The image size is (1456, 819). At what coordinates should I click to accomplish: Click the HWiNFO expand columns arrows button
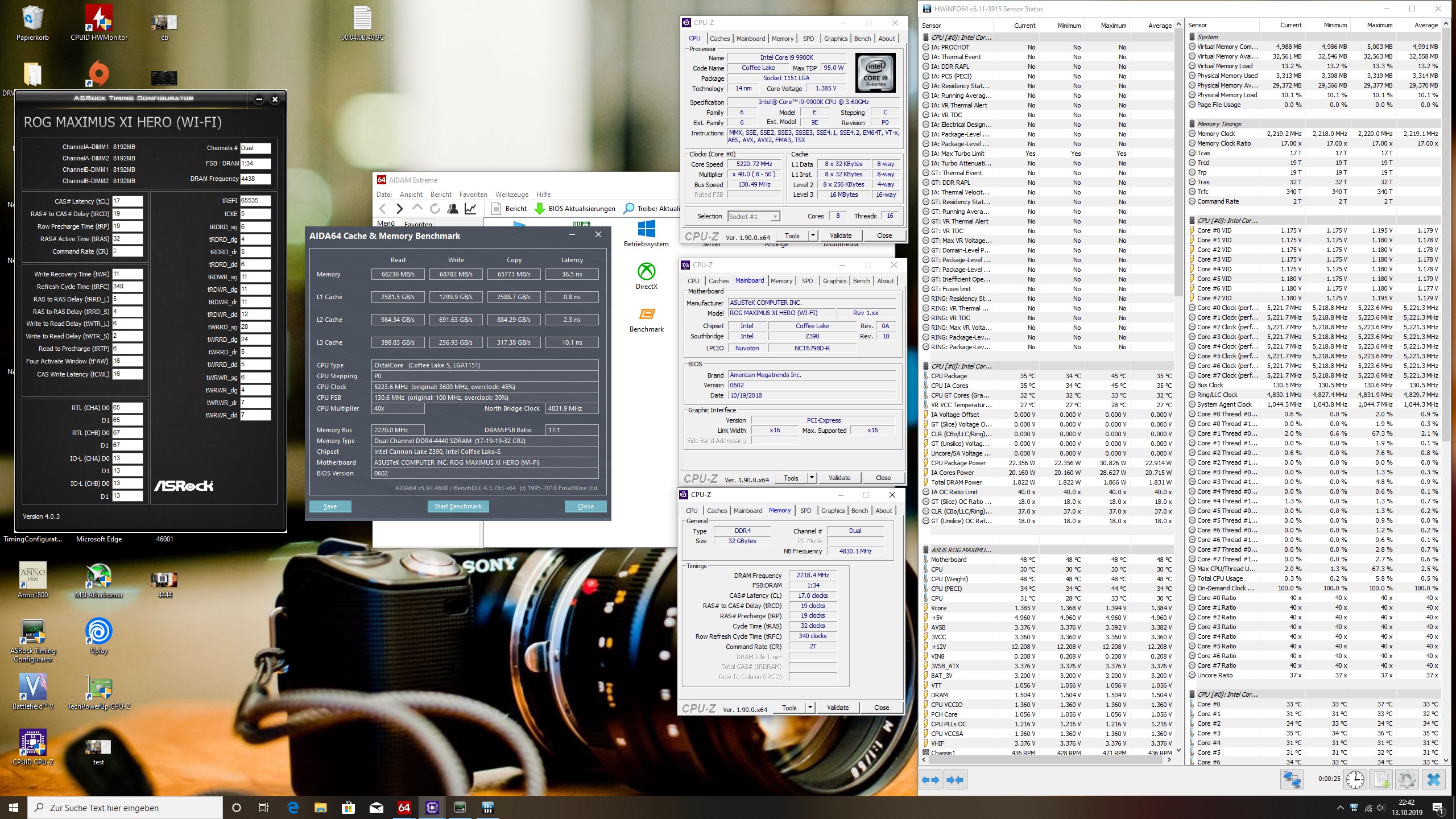pyautogui.click(x=931, y=780)
